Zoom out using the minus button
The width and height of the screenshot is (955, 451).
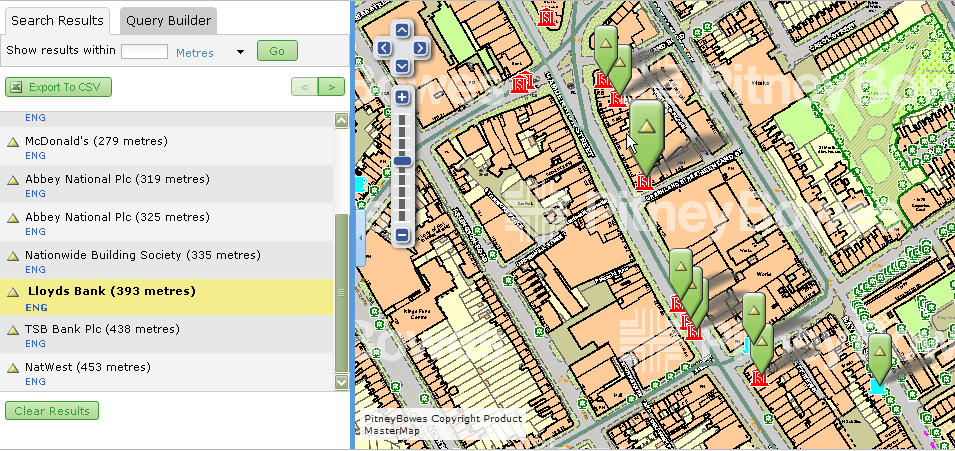[x=402, y=236]
